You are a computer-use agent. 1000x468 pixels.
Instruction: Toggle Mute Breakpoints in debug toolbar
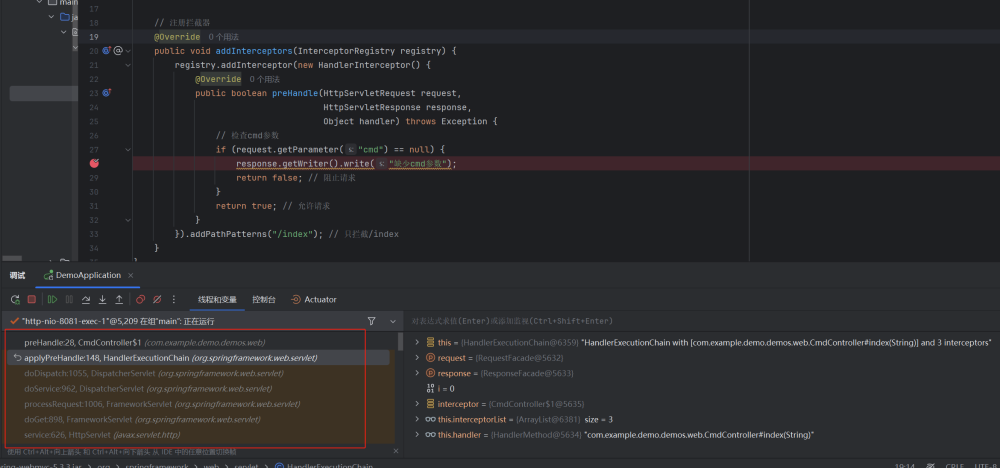point(157,299)
